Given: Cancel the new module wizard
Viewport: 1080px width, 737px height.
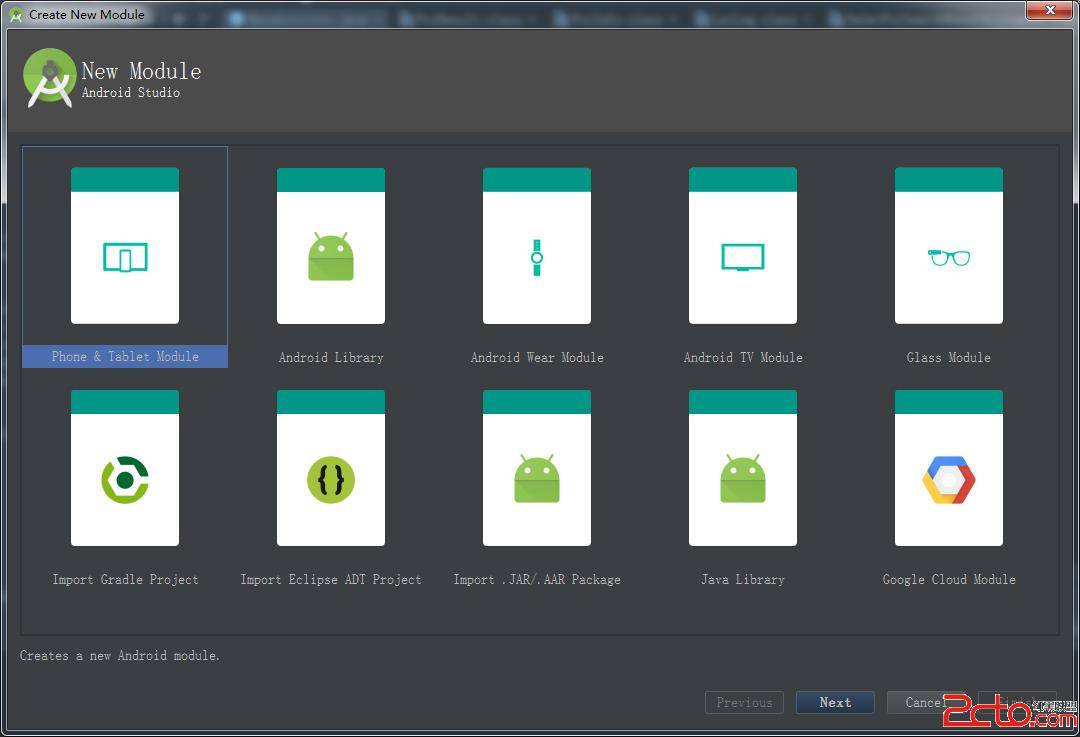Looking at the screenshot, I should pos(926,703).
